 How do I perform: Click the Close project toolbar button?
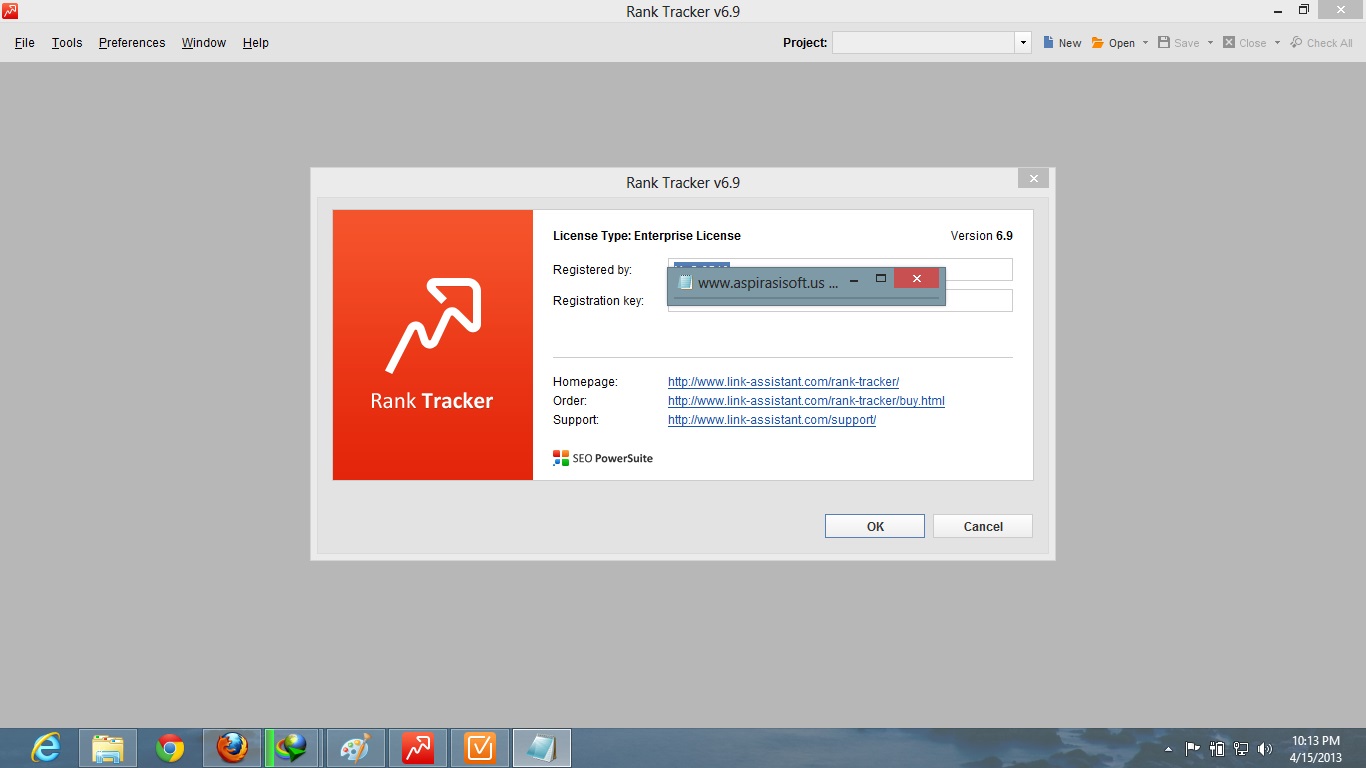[1244, 43]
